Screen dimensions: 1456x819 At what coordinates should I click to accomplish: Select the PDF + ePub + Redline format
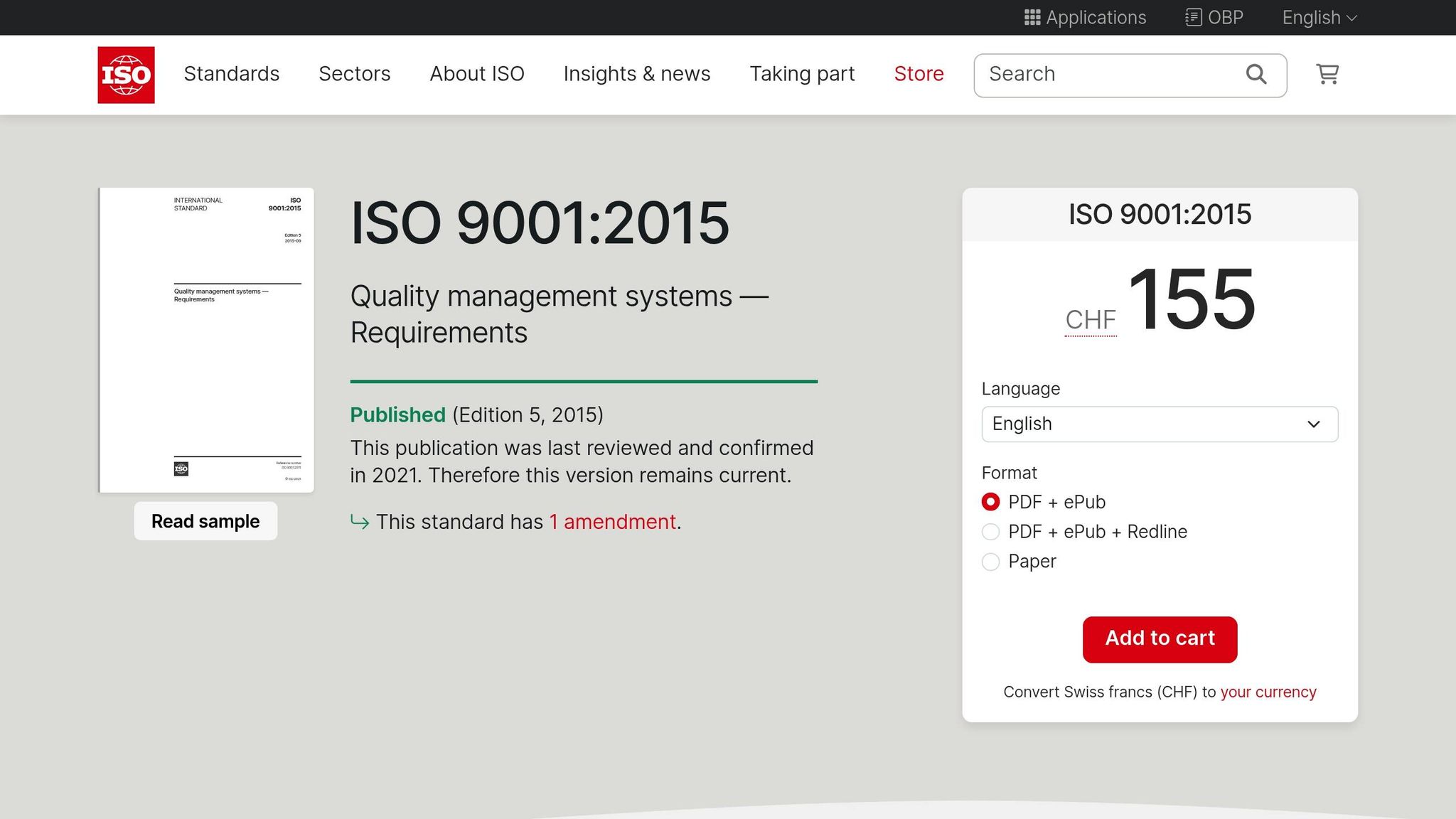pyautogui.click(x=990, y=532)
